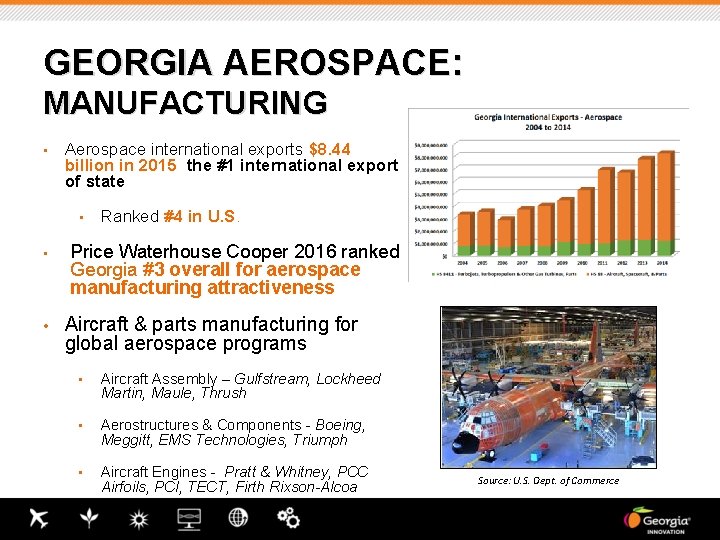
Task: Click the gears icon in footer
Action: [288, 518]
